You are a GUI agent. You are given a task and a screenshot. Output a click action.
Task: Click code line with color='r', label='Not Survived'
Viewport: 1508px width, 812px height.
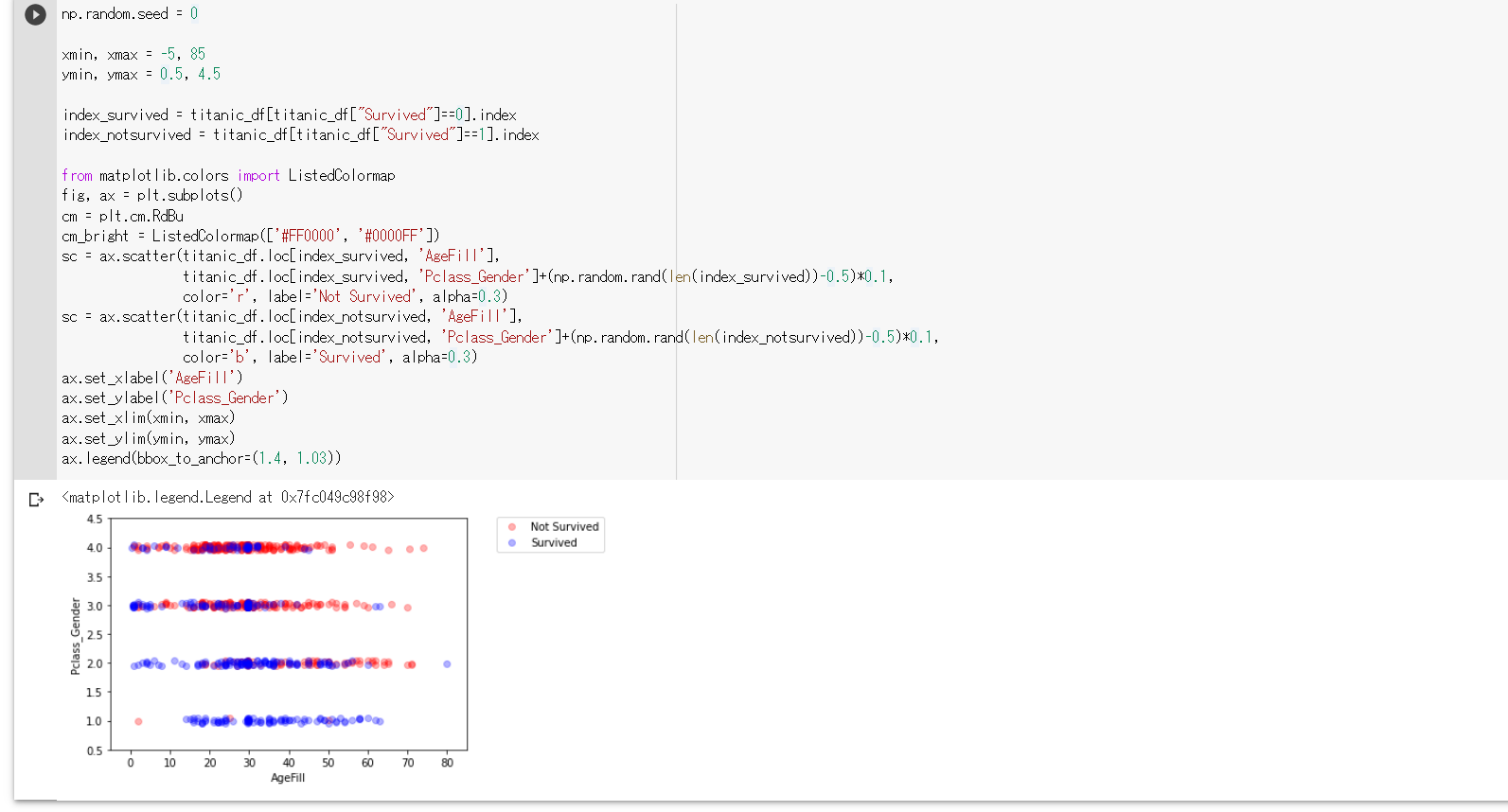pos(346,296)
